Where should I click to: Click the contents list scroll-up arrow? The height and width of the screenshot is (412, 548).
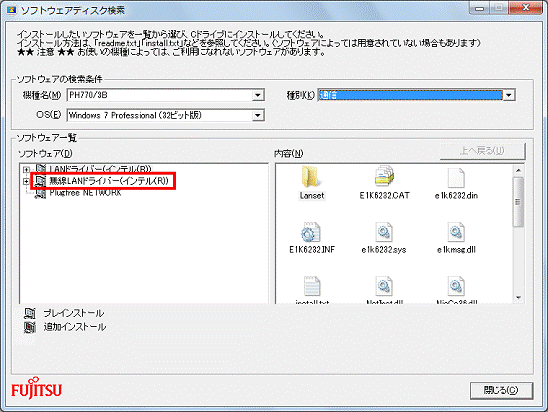[x=519, y=170]
